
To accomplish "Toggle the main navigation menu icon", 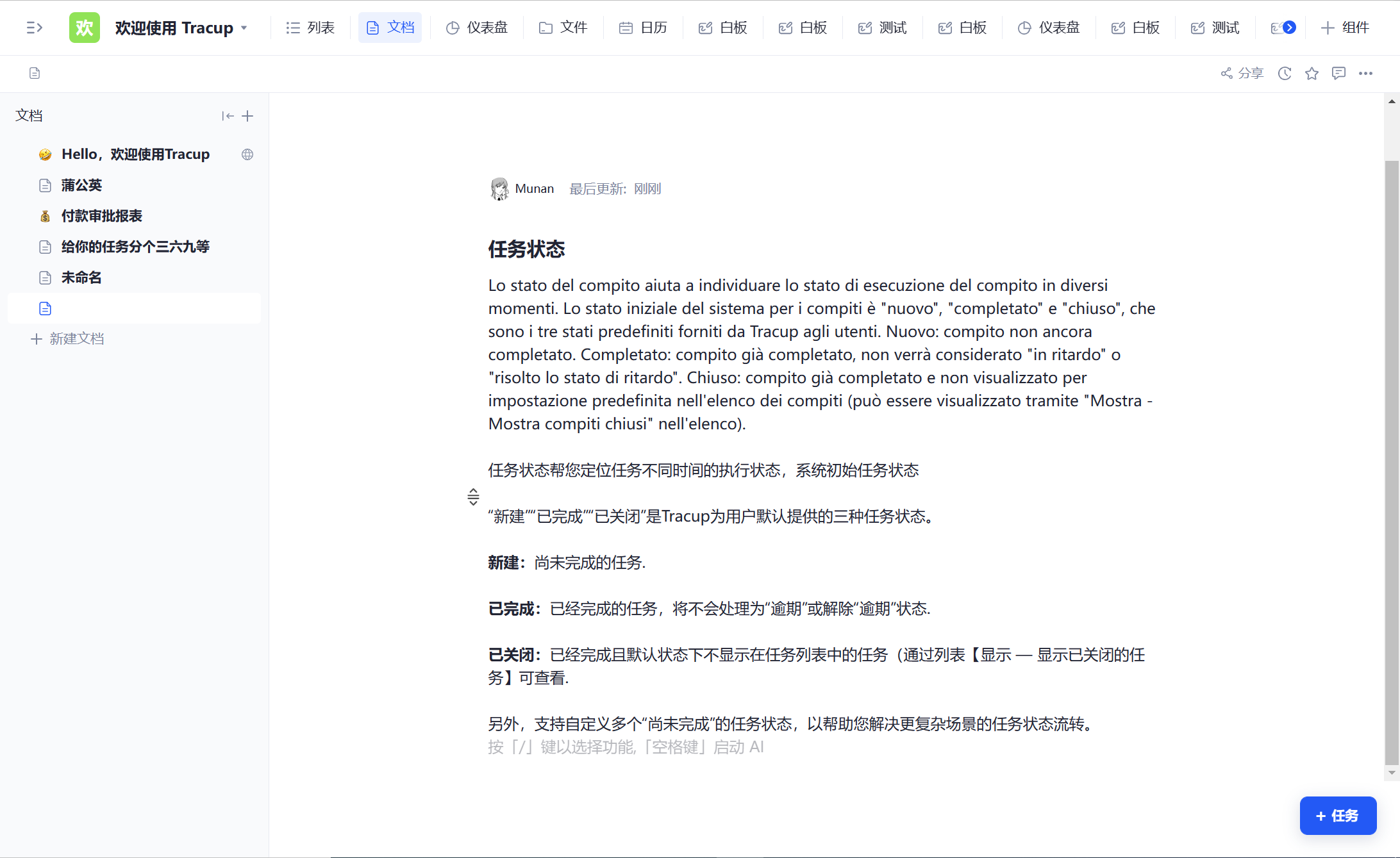I will click(35, 28).
